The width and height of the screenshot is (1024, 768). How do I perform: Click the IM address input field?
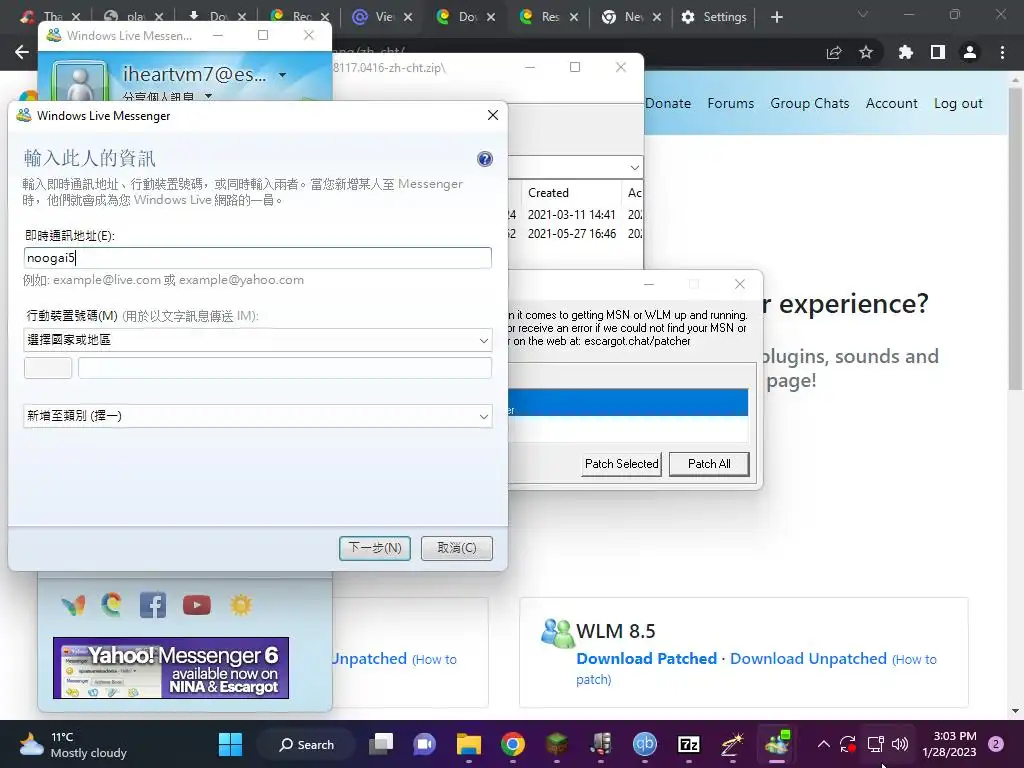coord(257,258)
